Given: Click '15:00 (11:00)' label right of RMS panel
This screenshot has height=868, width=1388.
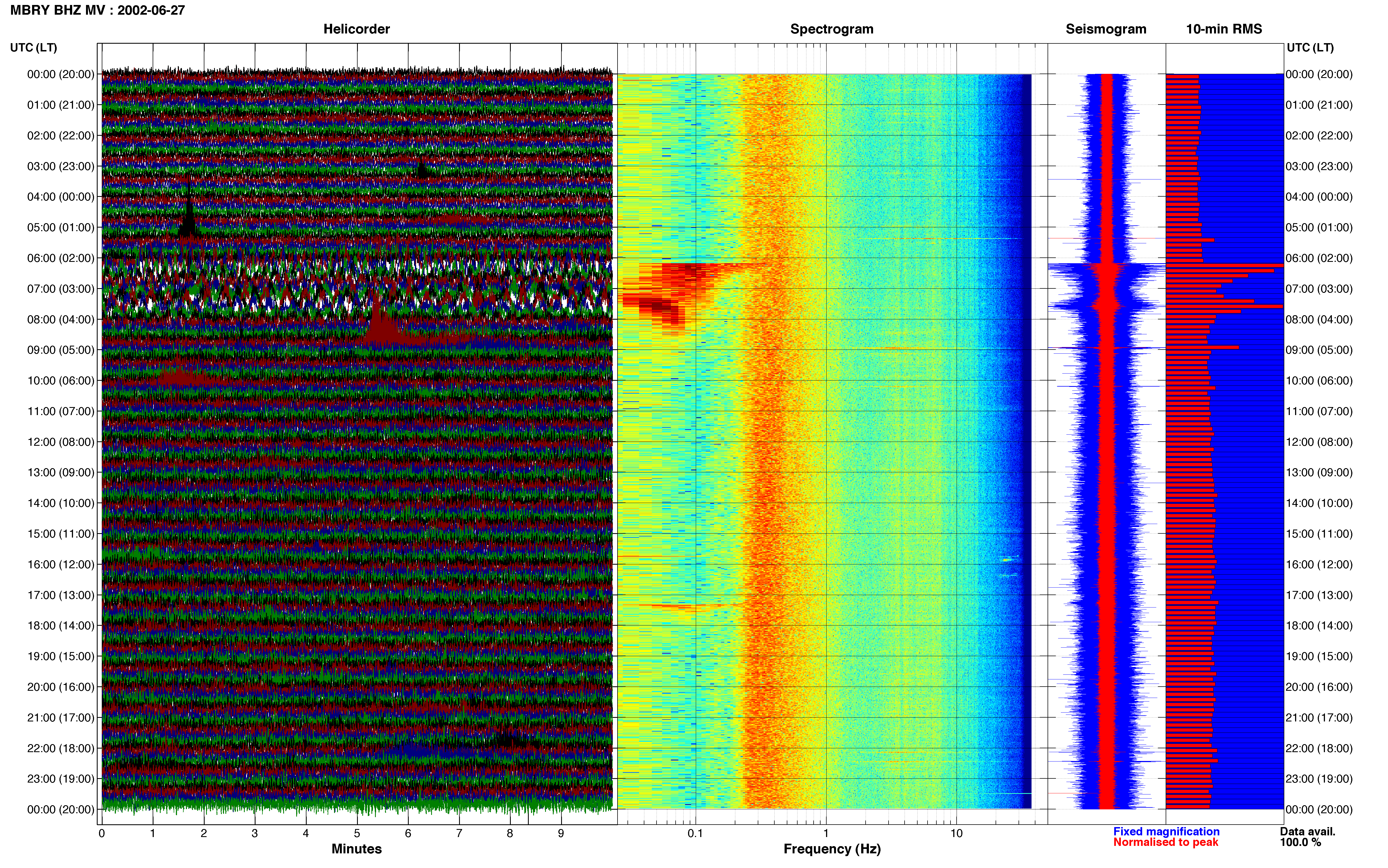Looking at the screenshot, I should (1319, 534).
